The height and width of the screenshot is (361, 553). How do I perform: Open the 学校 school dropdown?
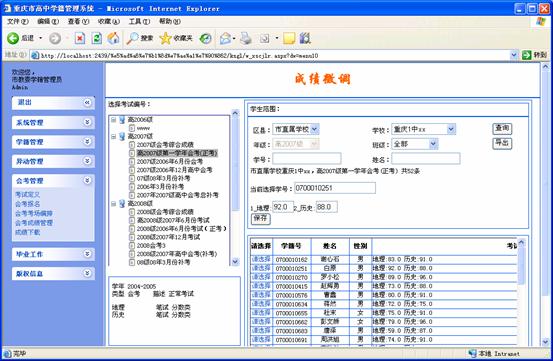(451, 129)
